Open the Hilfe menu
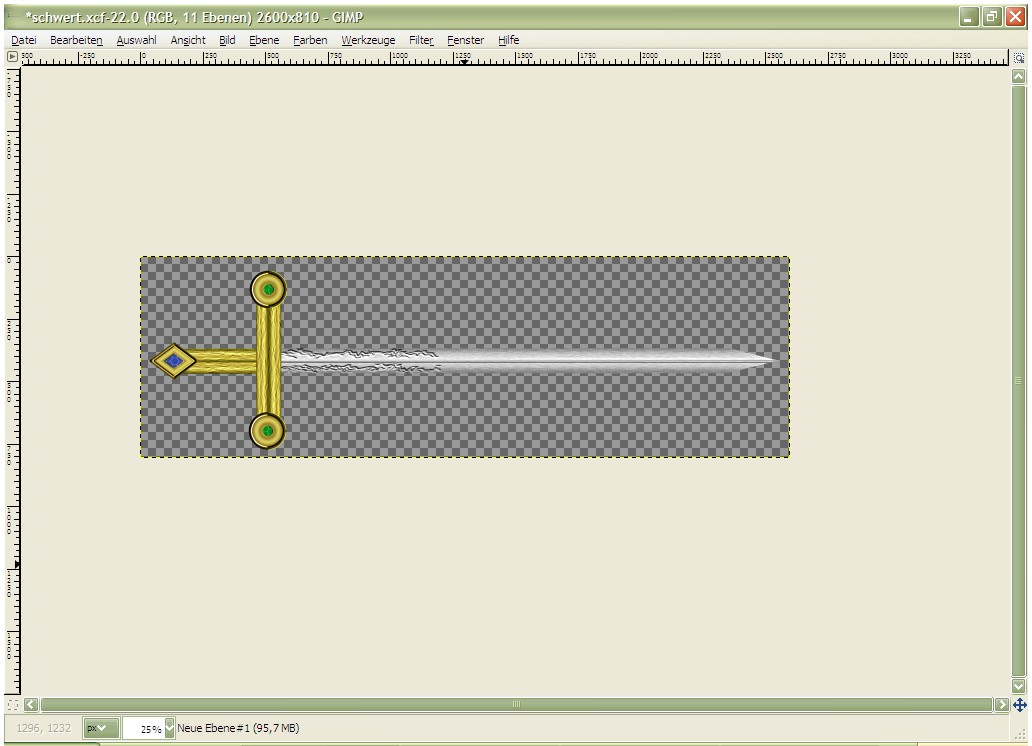This screenshot has height=746, width=1032. [x=508, y=40]
